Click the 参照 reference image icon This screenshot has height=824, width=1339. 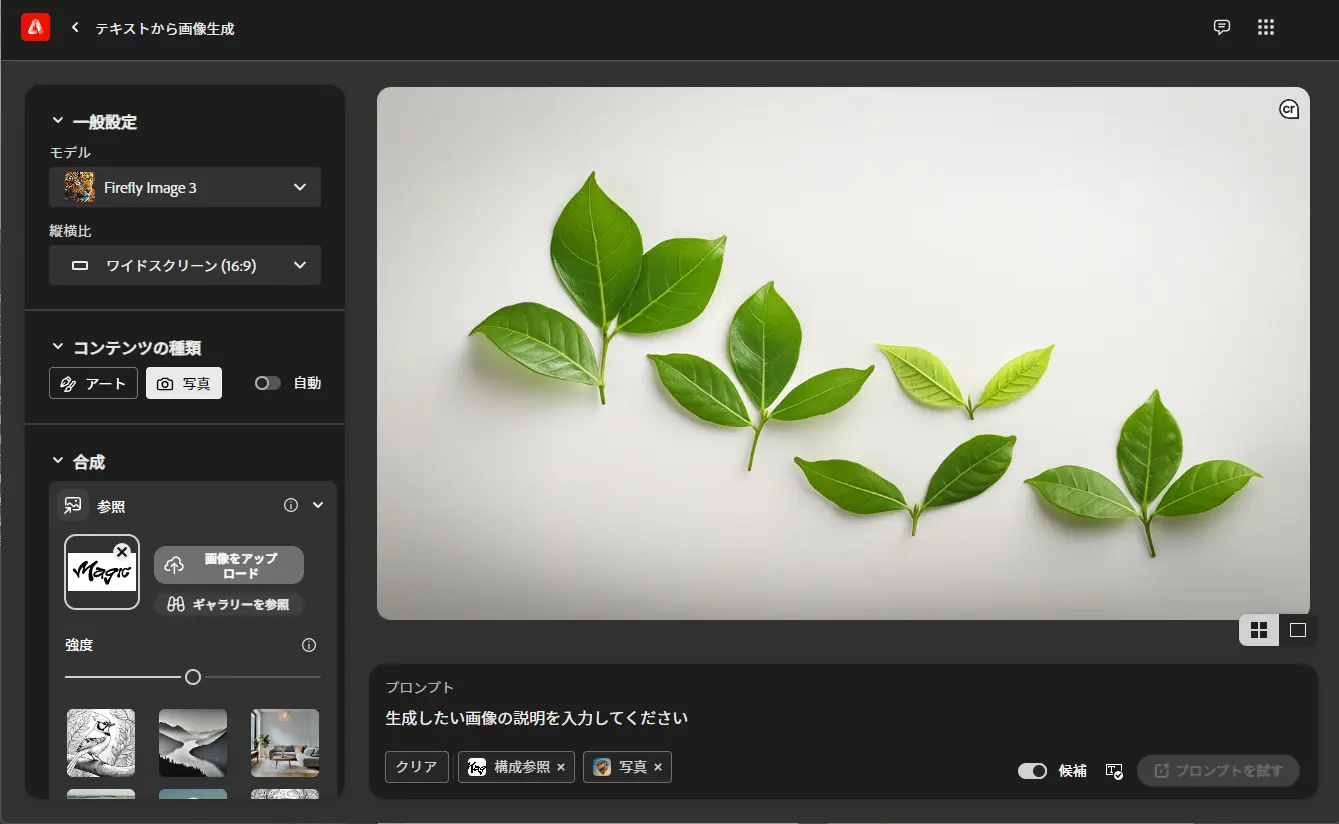pos(73,506)
